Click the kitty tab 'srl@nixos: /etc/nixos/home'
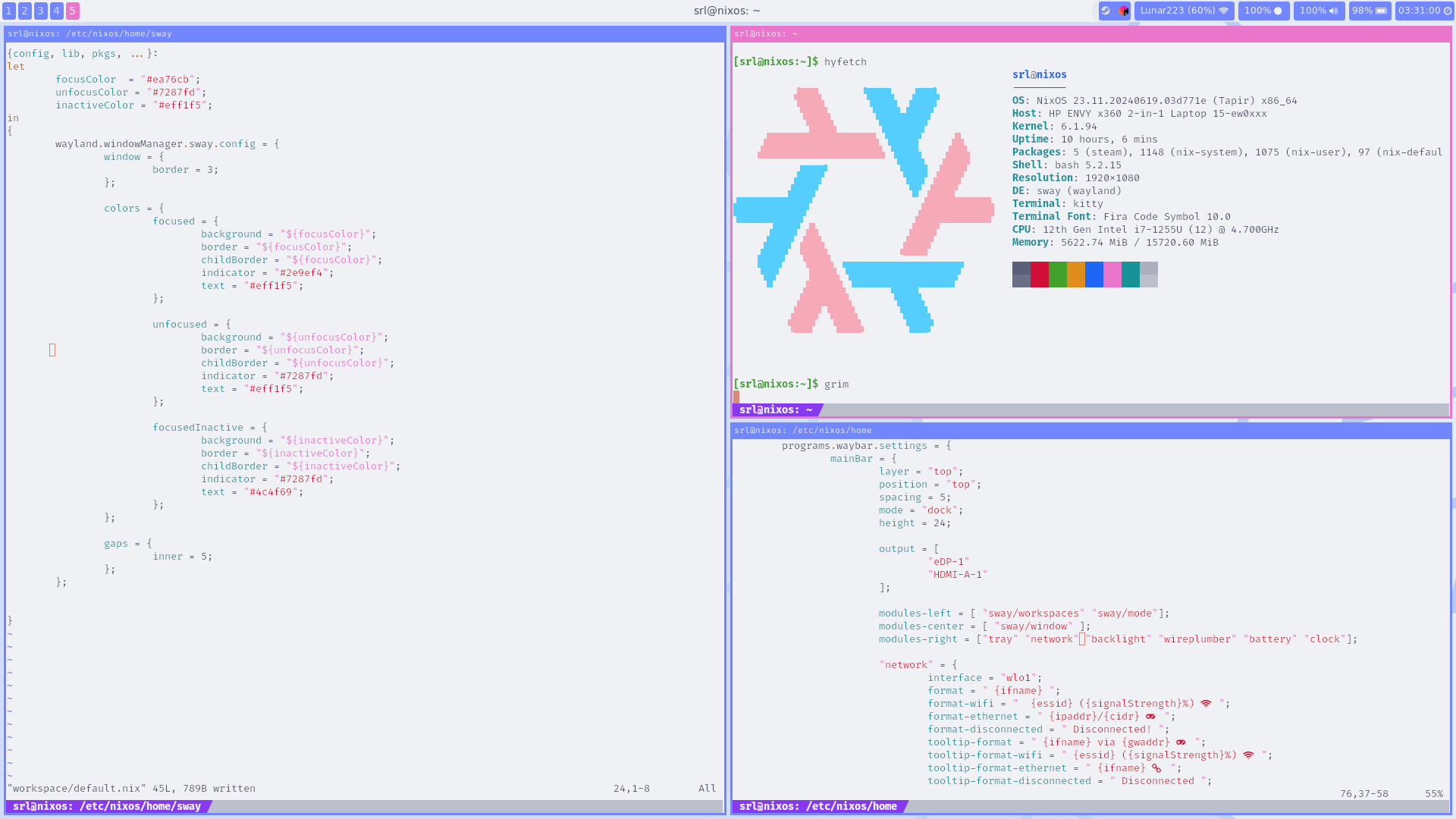 point(819,806)
